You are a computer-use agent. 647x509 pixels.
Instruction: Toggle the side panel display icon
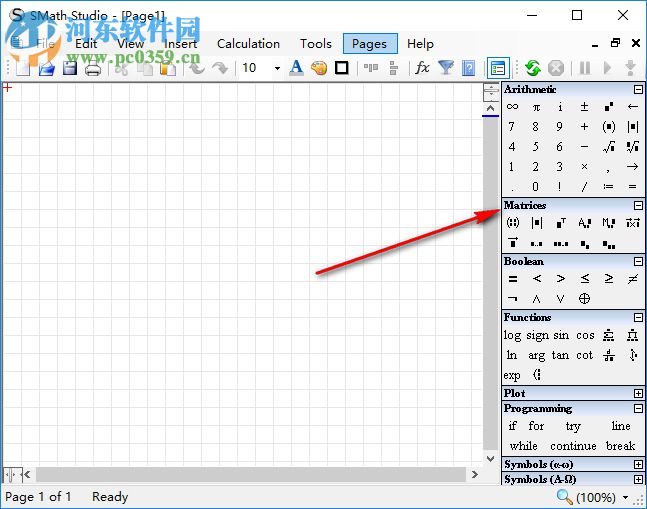[x=498, y=68]
